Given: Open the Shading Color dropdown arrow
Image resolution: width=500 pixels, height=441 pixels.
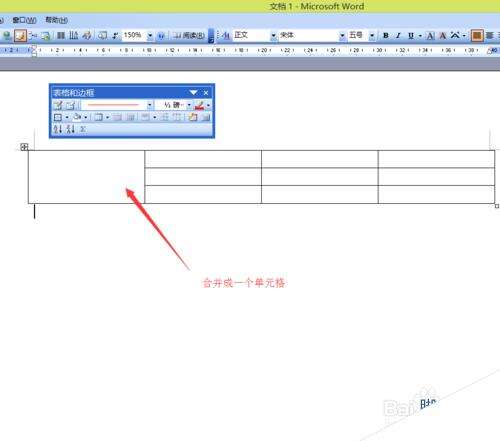Looking at the screenshot, I should click(x=86, y=117).
